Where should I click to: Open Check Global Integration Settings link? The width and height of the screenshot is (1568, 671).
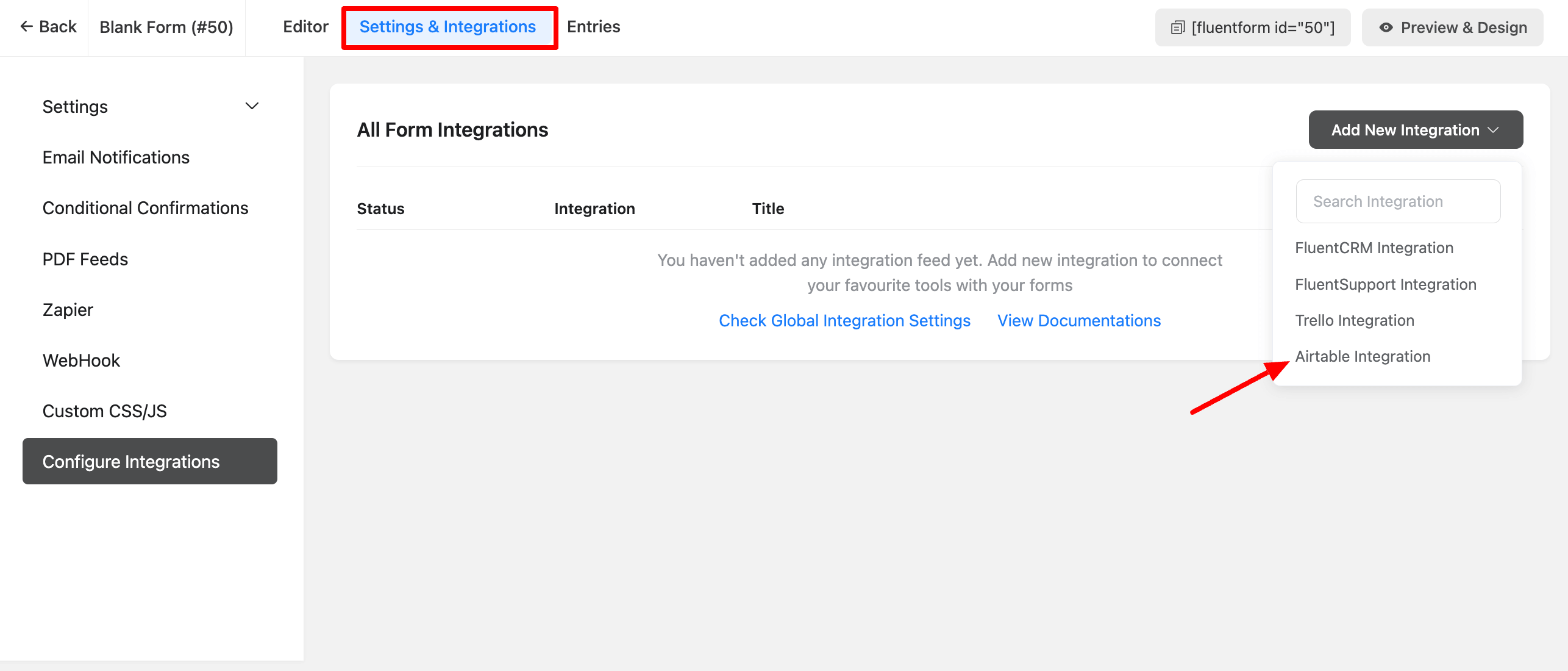coord(844,320)
